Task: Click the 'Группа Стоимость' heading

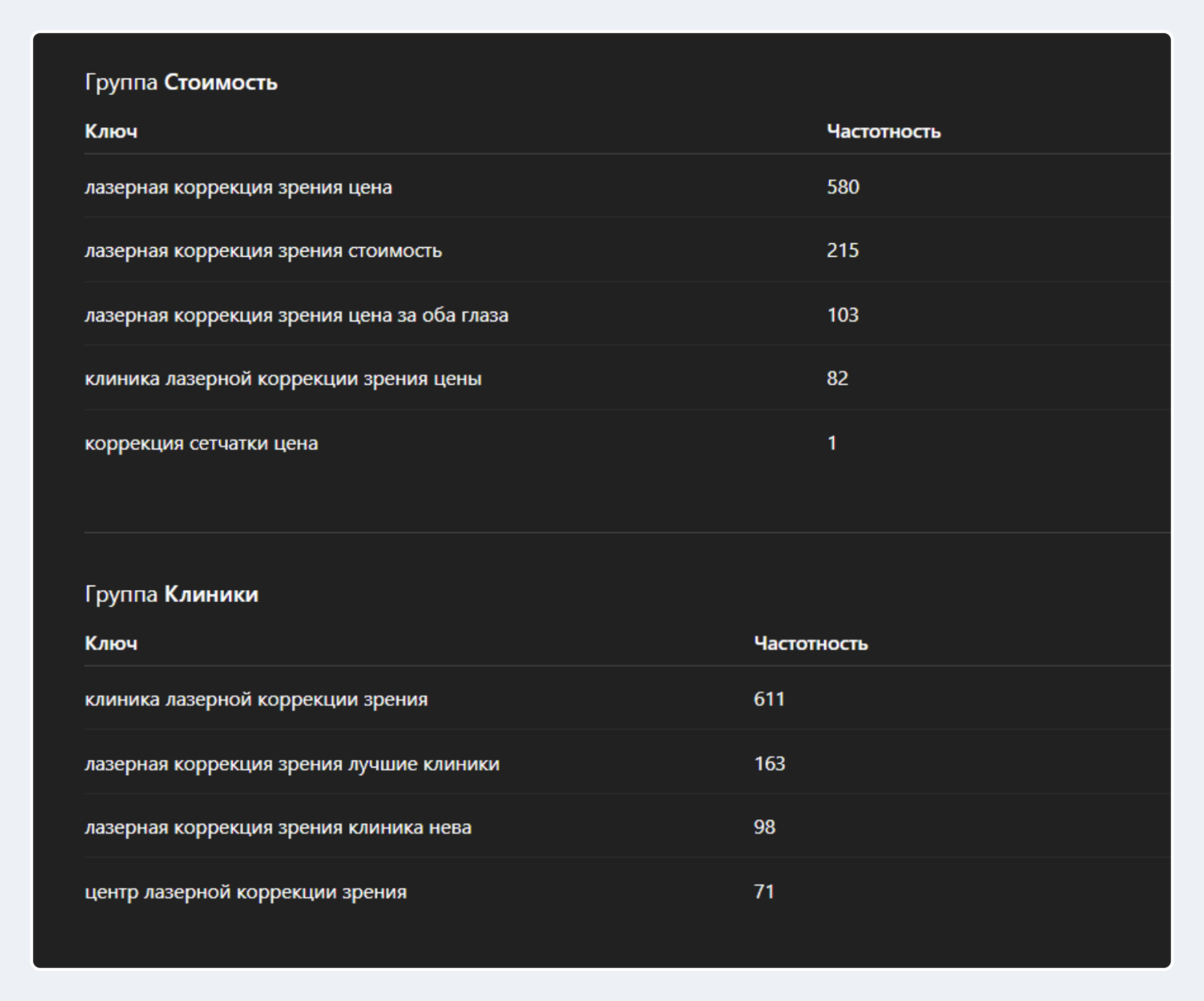Action: (181, 82)
